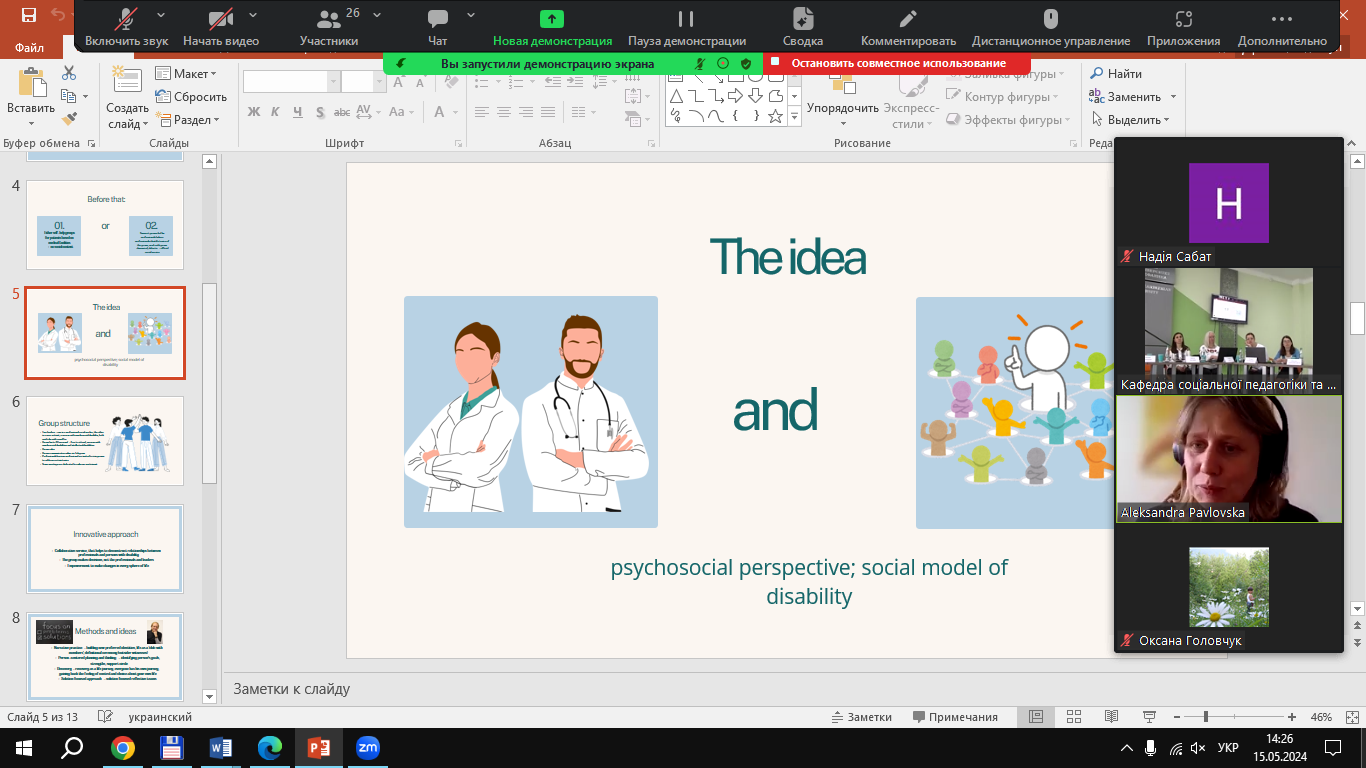Switch to Reading view icon
Viewport: 1366px width, 768px height.
pos(1111,717)
